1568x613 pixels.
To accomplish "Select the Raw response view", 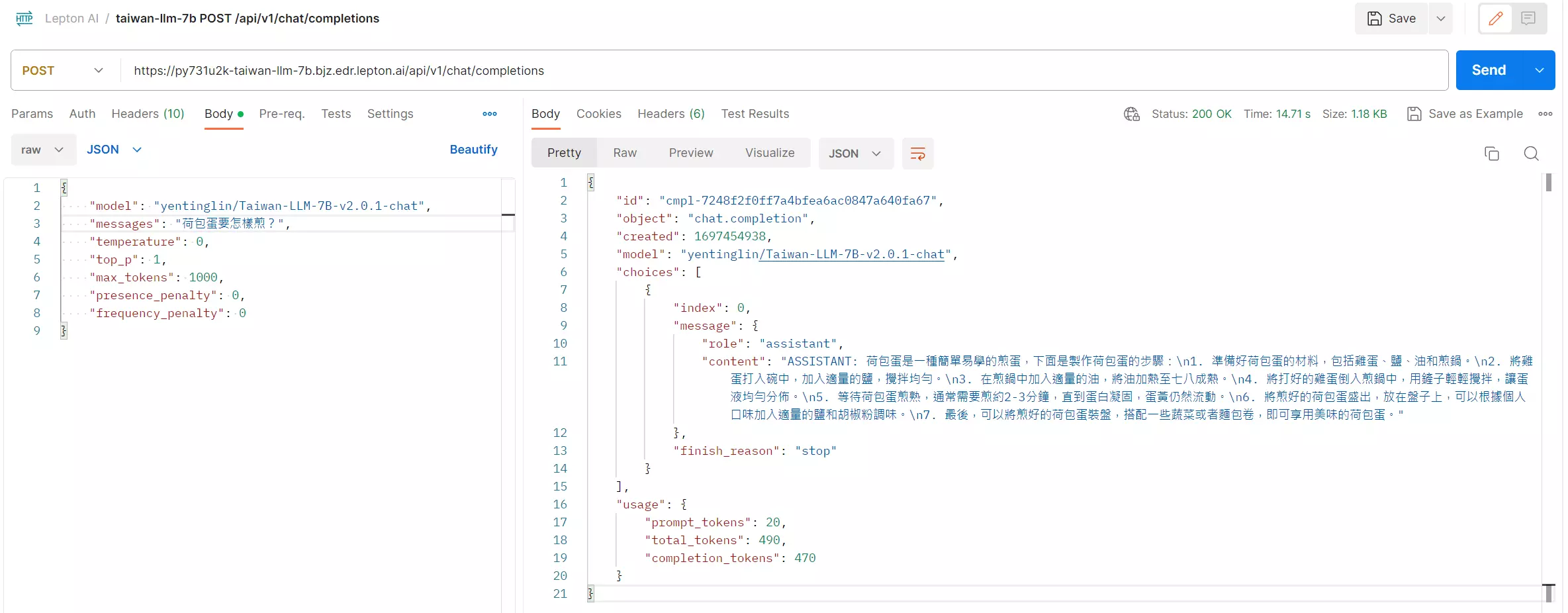I will (x=625, y=153).
